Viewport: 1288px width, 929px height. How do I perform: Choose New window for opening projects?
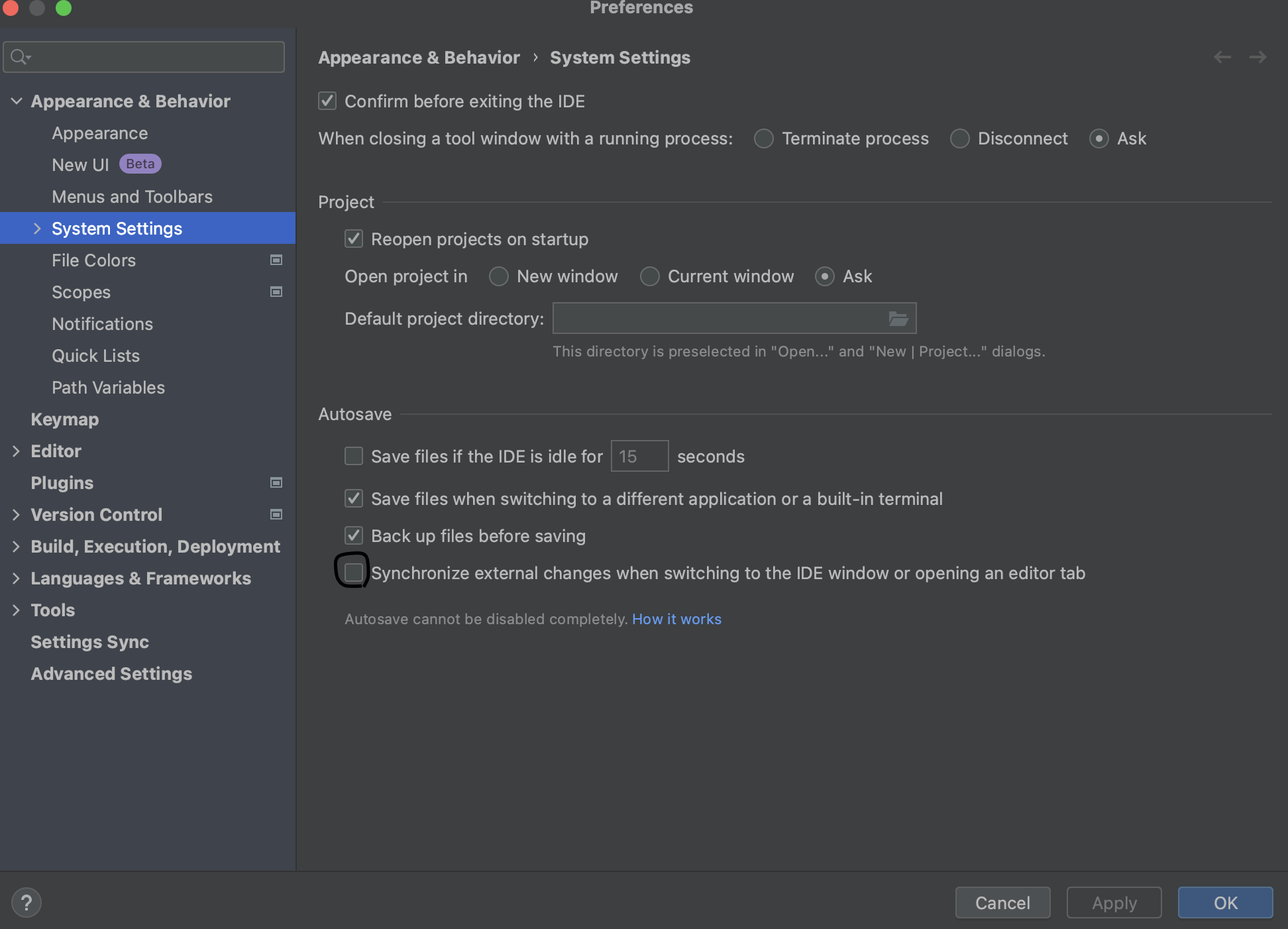tap(498, 276)
